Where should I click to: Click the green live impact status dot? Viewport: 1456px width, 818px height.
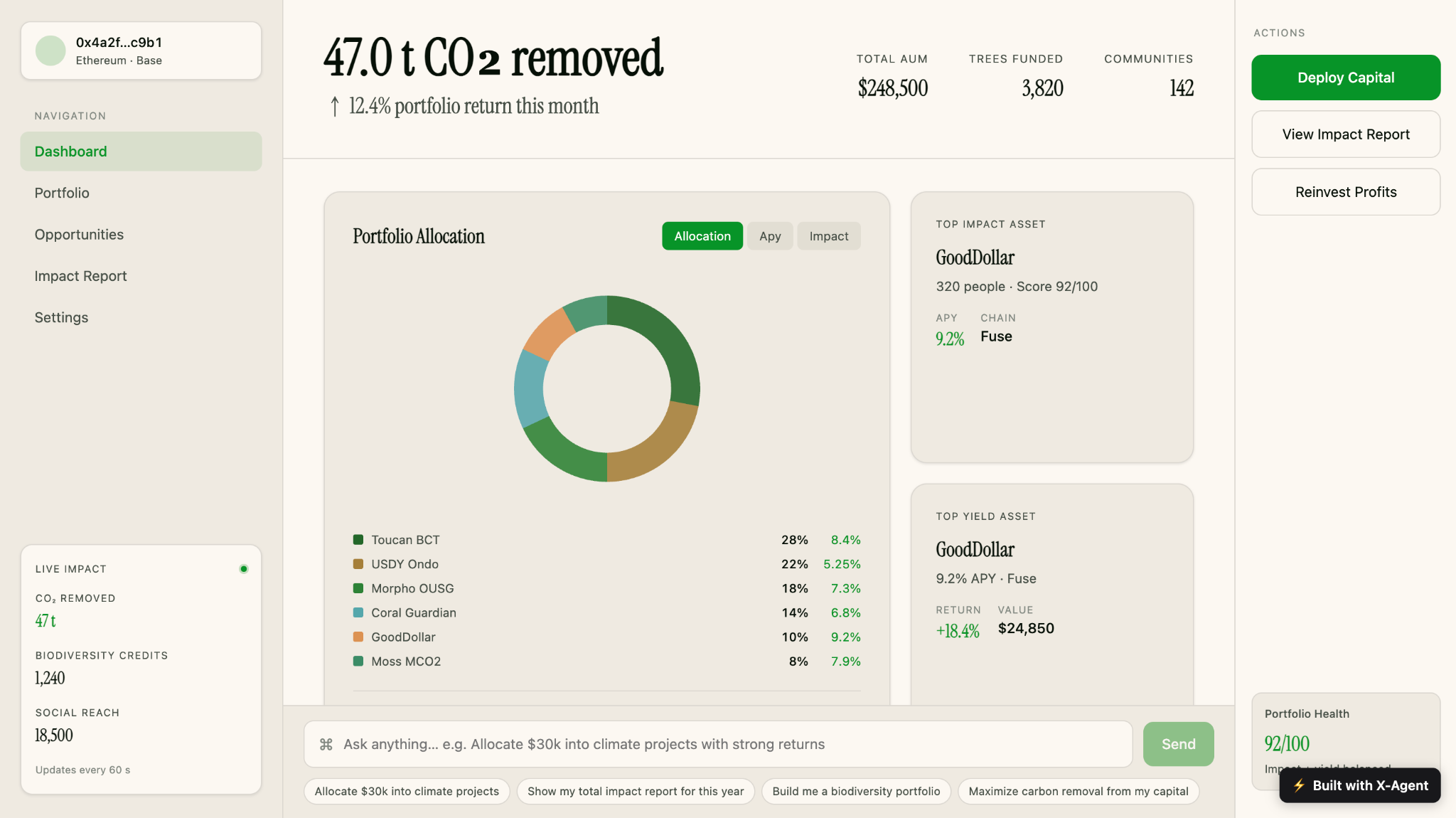pos(244,568)
